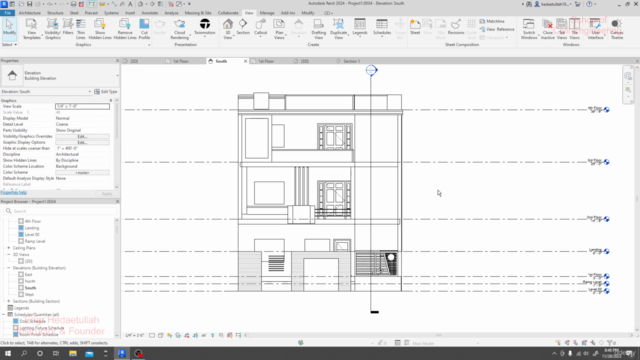Click the View Reference tool
The width and height of the screenshot is (640, 360).
click(x=497, y=29)
